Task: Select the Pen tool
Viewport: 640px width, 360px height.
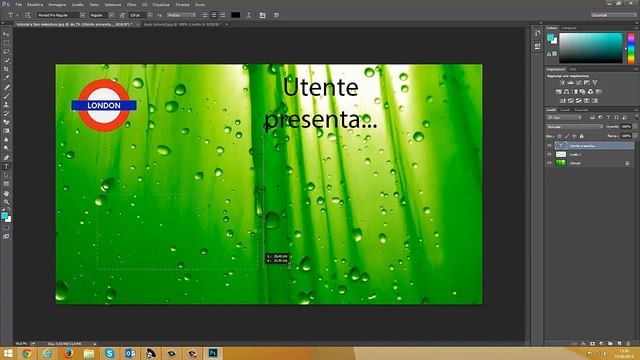Action: [x=6, y=158]
